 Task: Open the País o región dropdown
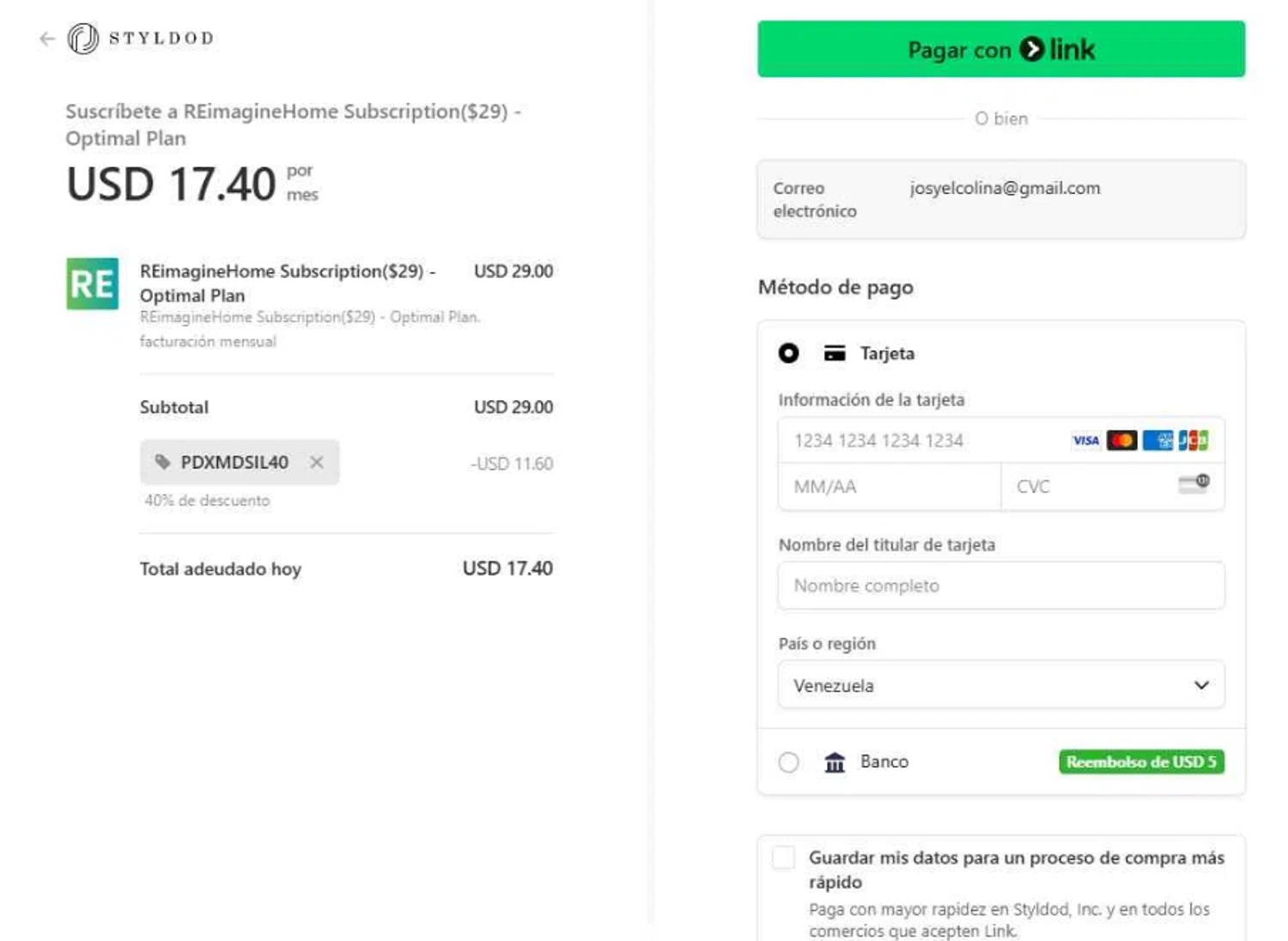pos(1001,685)
